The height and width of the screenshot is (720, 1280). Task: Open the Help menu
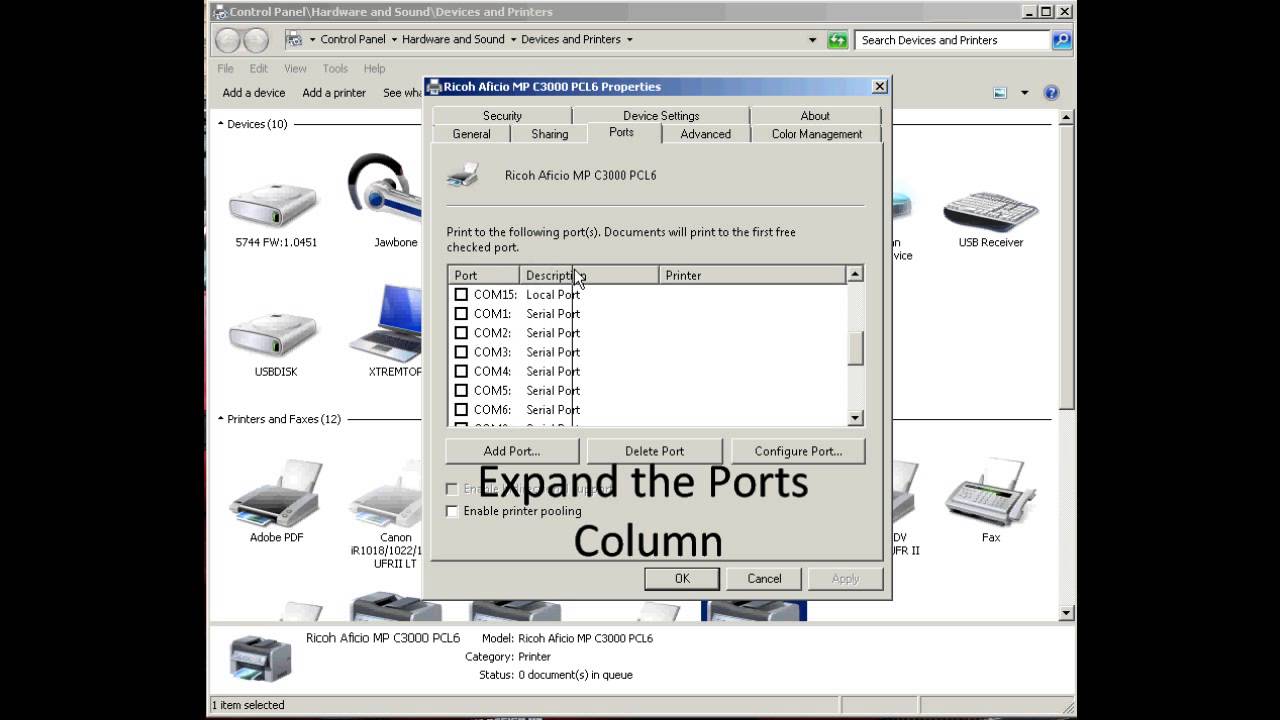point(374,69)
